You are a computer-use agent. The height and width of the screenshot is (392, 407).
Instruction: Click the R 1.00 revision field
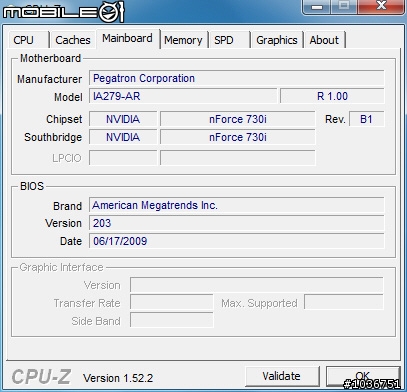pyautogui.click(x=332, y=96)
